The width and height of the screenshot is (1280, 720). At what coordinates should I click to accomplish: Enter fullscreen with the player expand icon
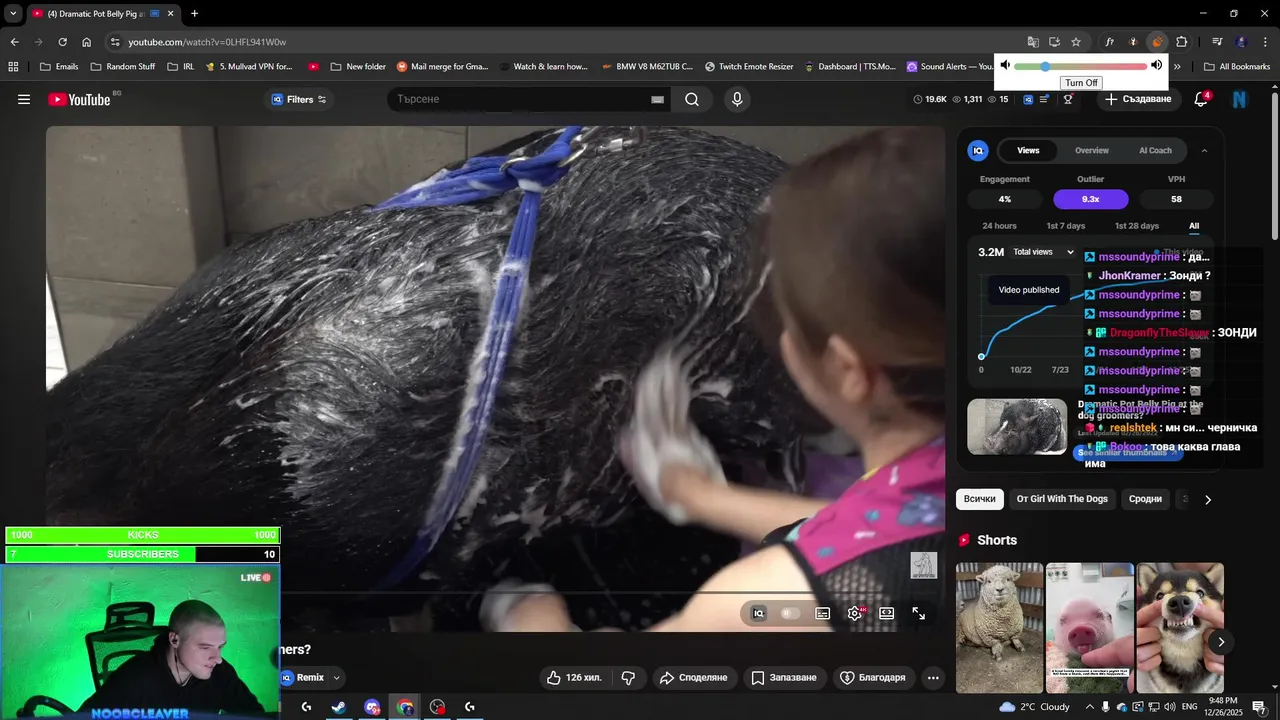pyautogui.click(x=918, y=613)
